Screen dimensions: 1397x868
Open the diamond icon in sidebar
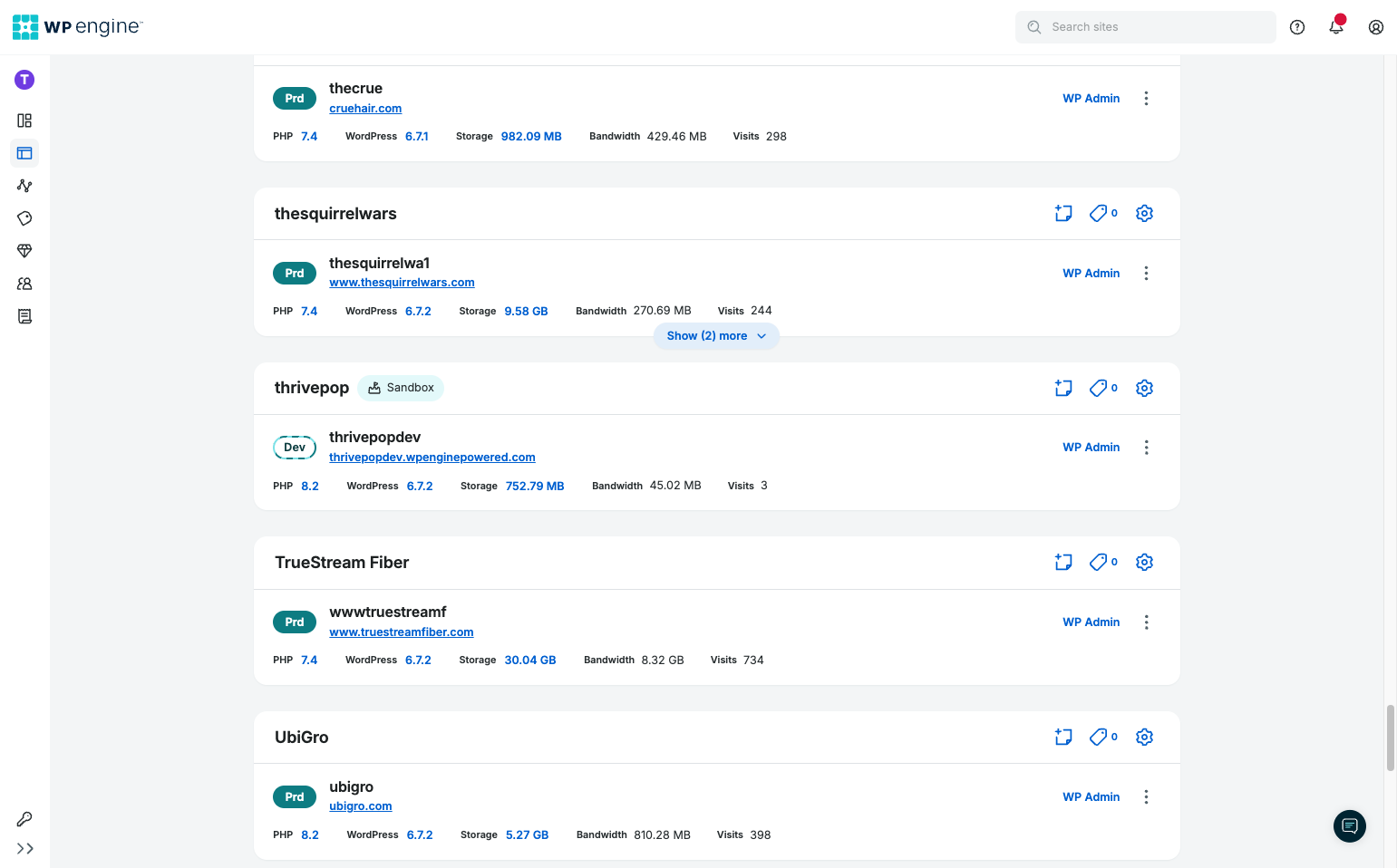tap(24, 251)
